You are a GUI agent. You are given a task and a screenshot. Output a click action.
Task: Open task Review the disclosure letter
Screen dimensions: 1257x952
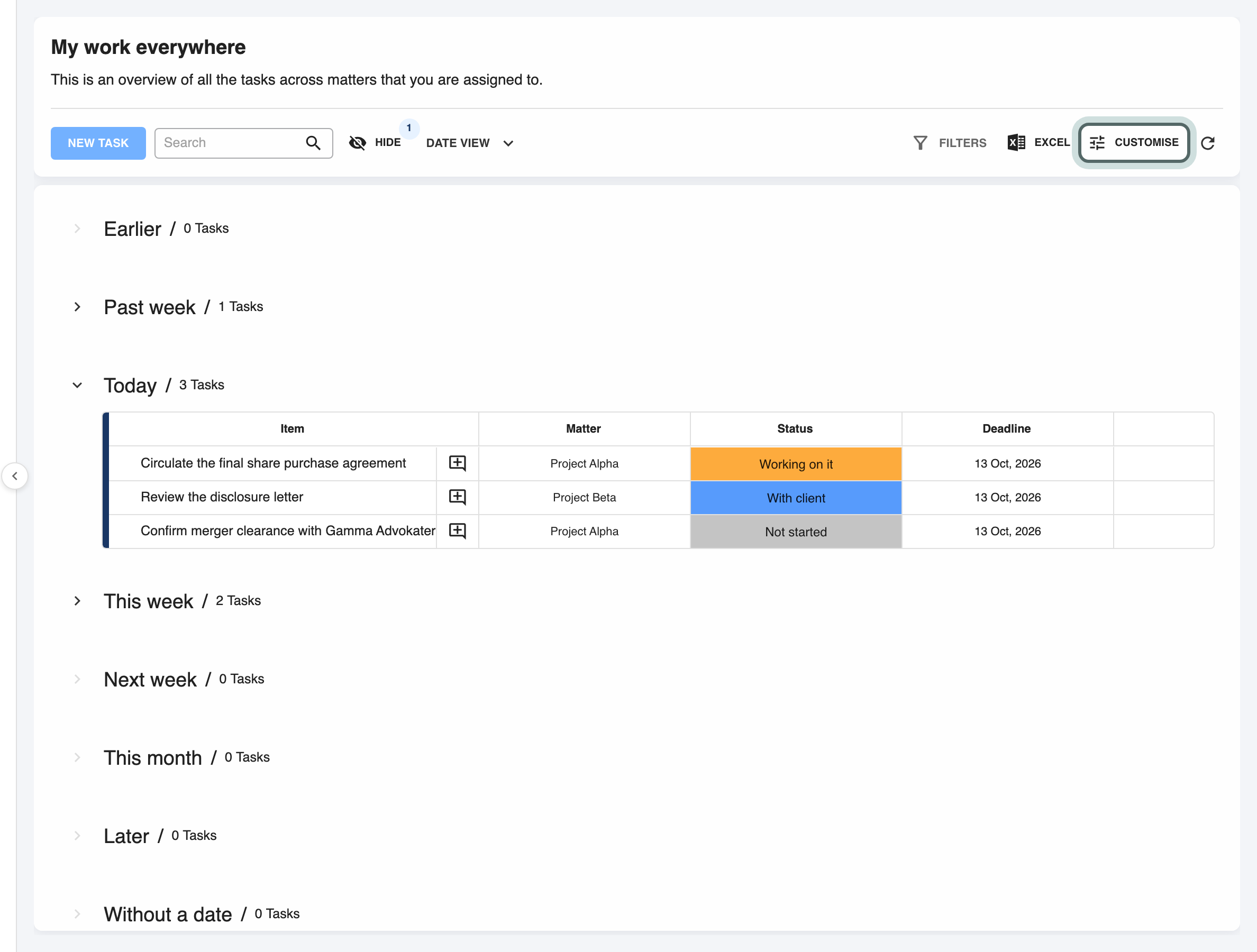pos(222,497)
